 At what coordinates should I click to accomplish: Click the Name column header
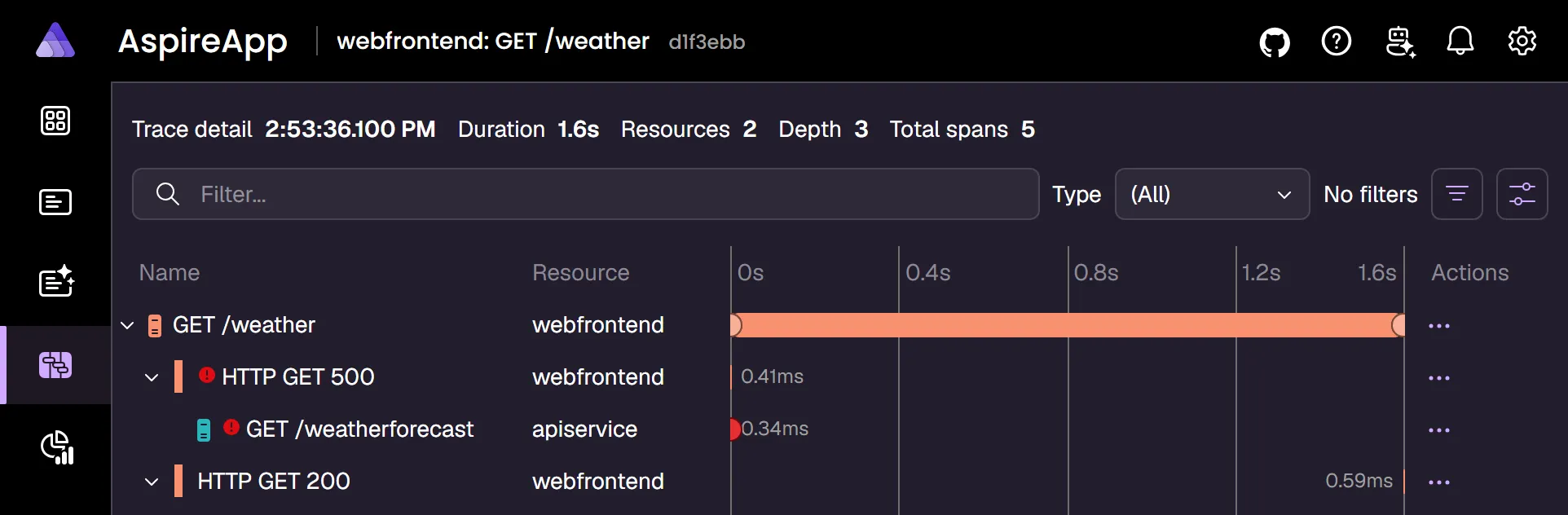click(x=170, y=272)
